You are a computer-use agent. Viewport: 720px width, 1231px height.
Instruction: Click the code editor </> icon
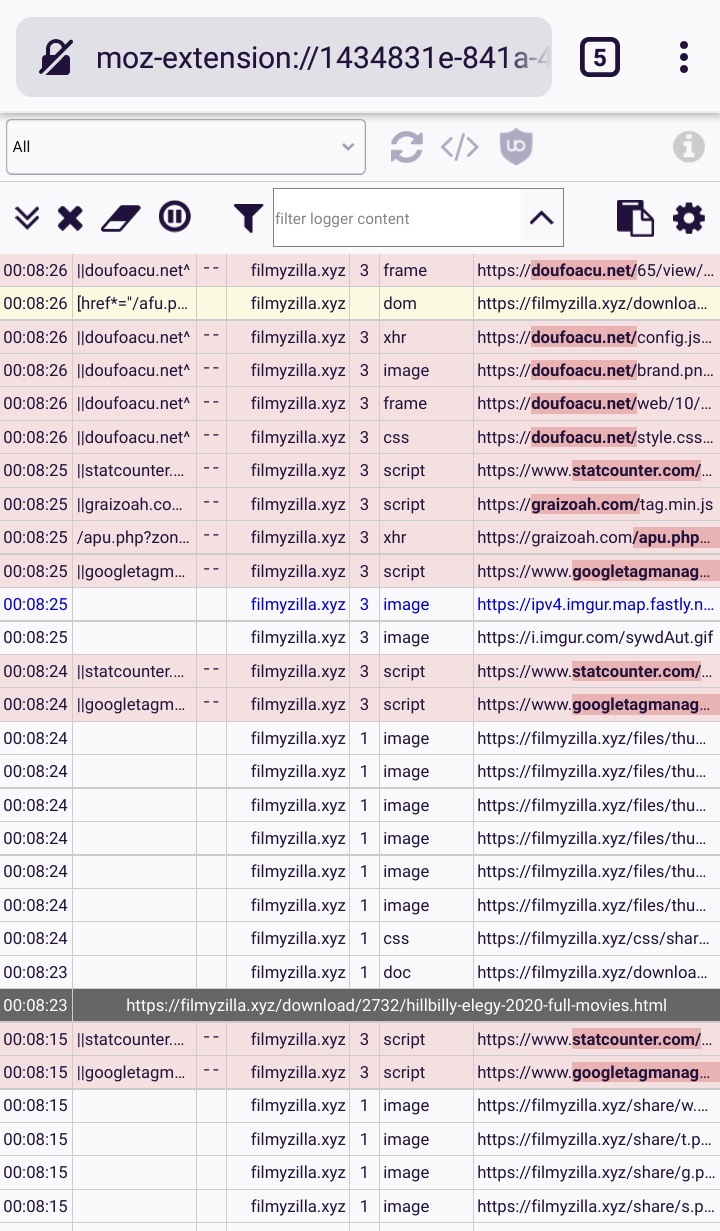[x=459, y=146]
